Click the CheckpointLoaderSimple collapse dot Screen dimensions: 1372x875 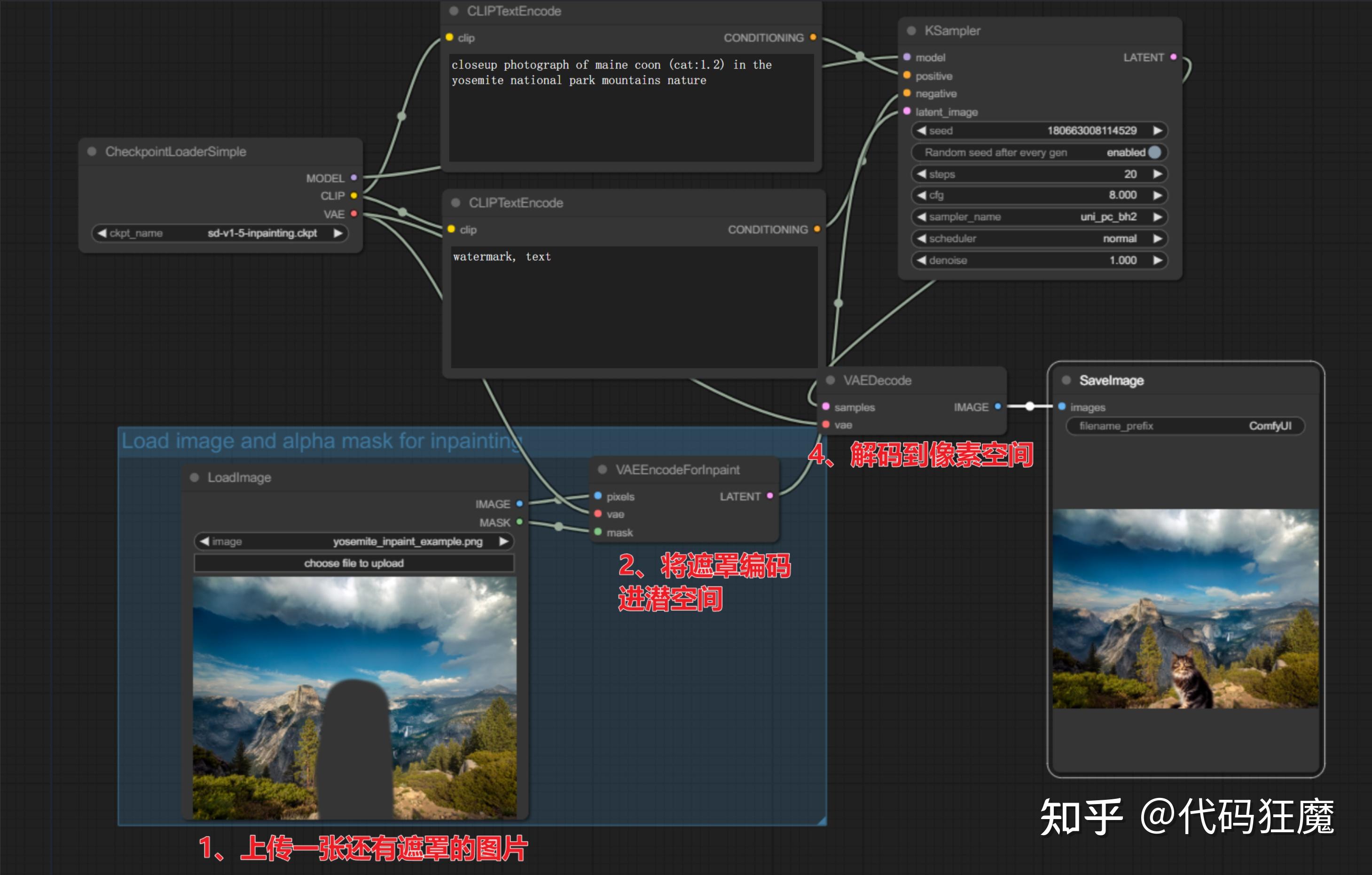(x=92, y=151)
